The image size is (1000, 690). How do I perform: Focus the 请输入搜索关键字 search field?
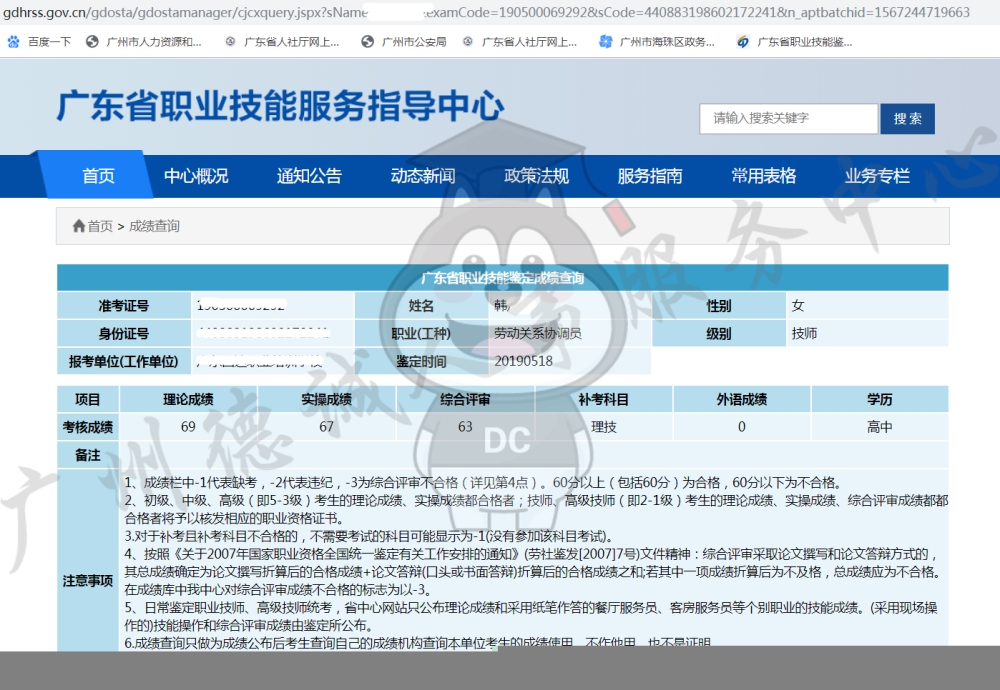(788, 119)
